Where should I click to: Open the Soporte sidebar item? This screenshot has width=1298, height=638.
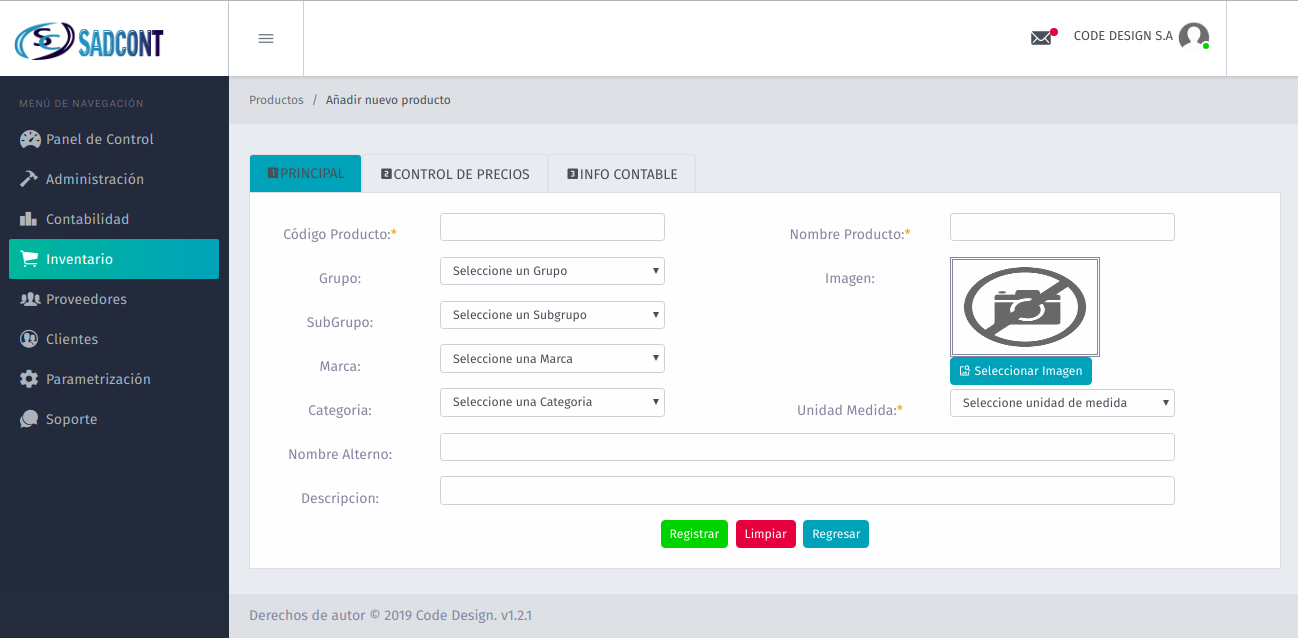tap(71, 419)
